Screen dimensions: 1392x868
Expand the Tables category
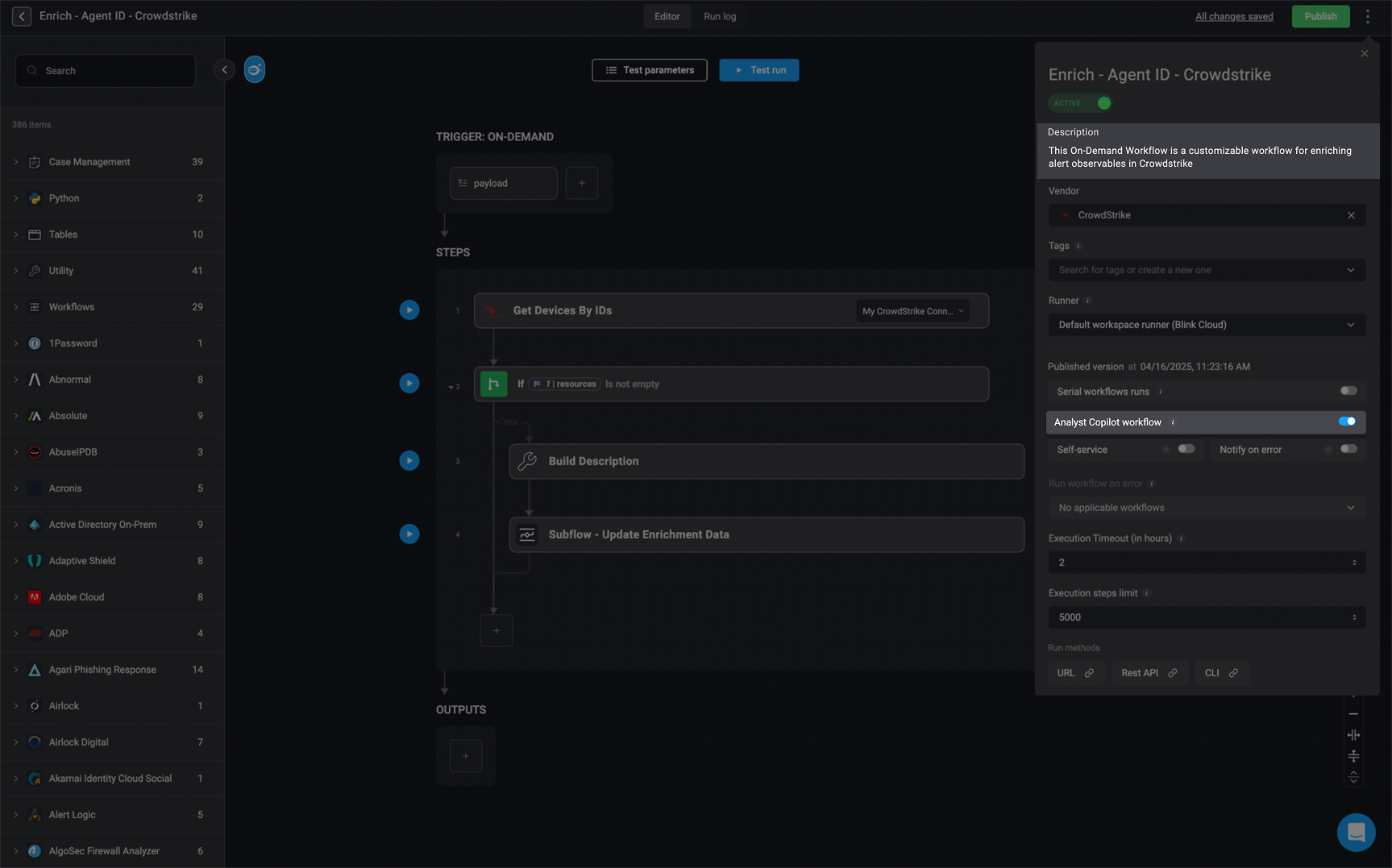[16, 235]
